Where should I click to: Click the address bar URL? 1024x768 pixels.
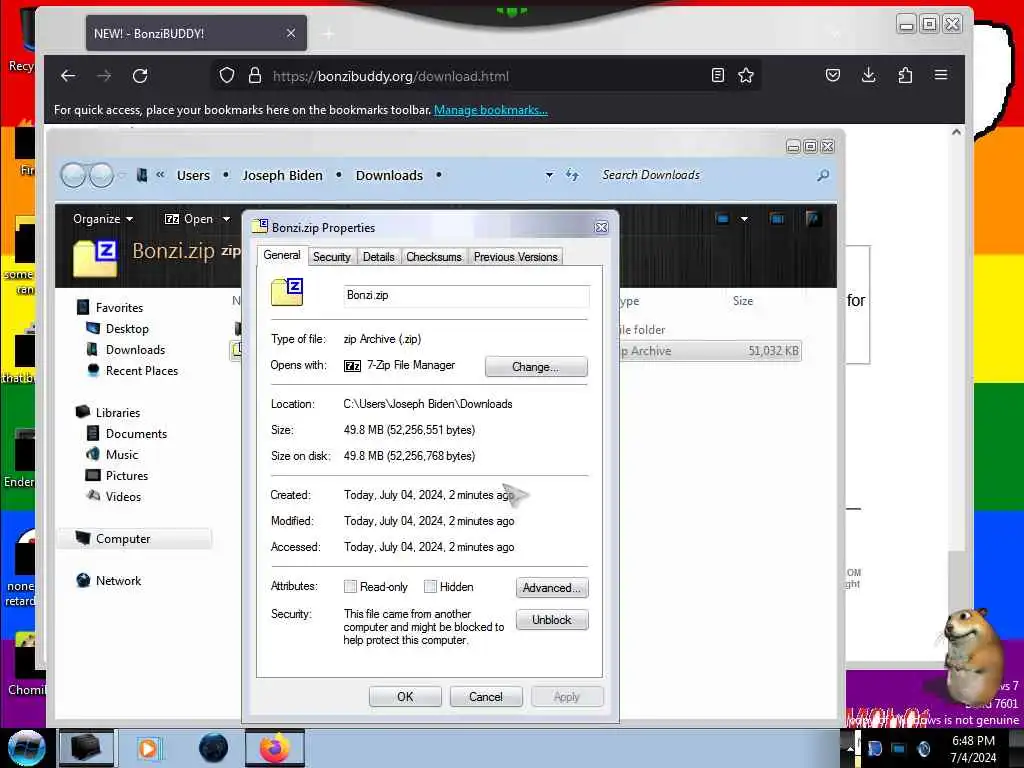pyautogui.click(x=391, y=76)
